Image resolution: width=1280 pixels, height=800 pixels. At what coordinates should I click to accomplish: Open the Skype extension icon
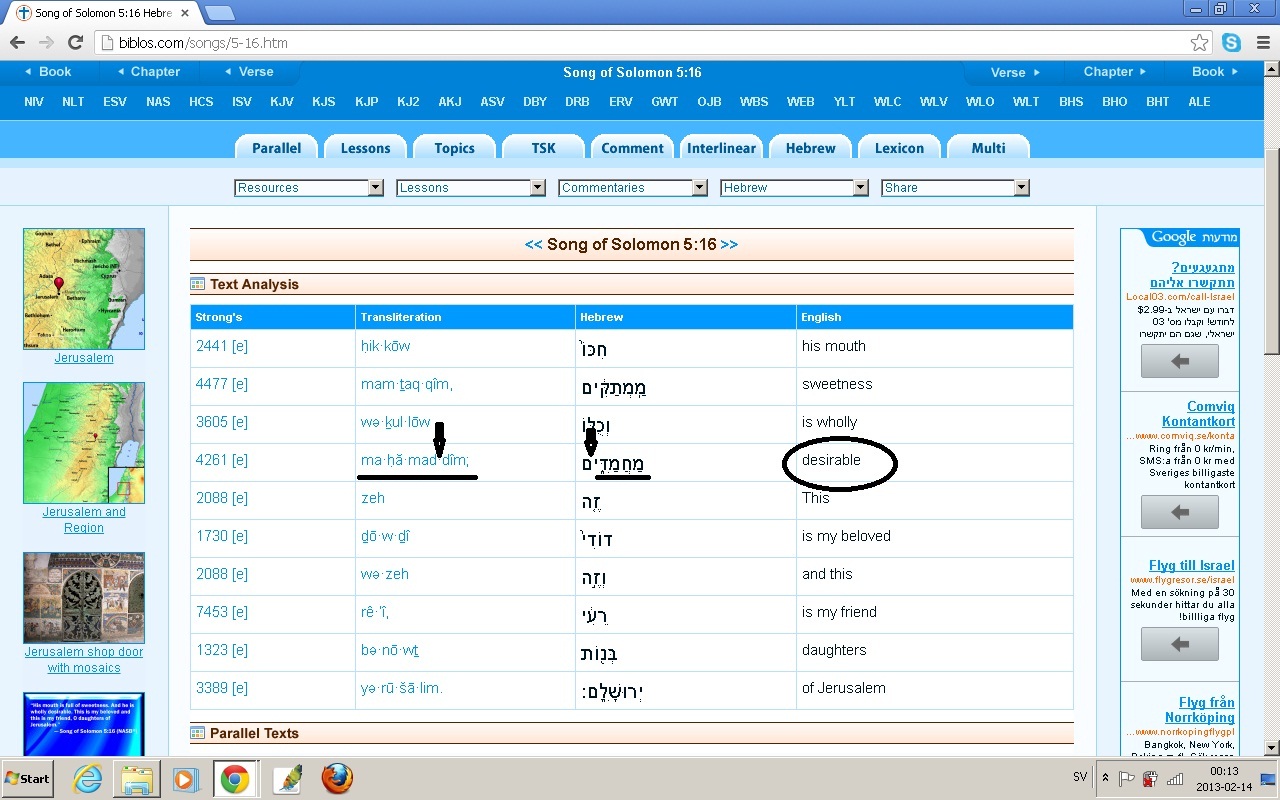(x=1231, y=43)
